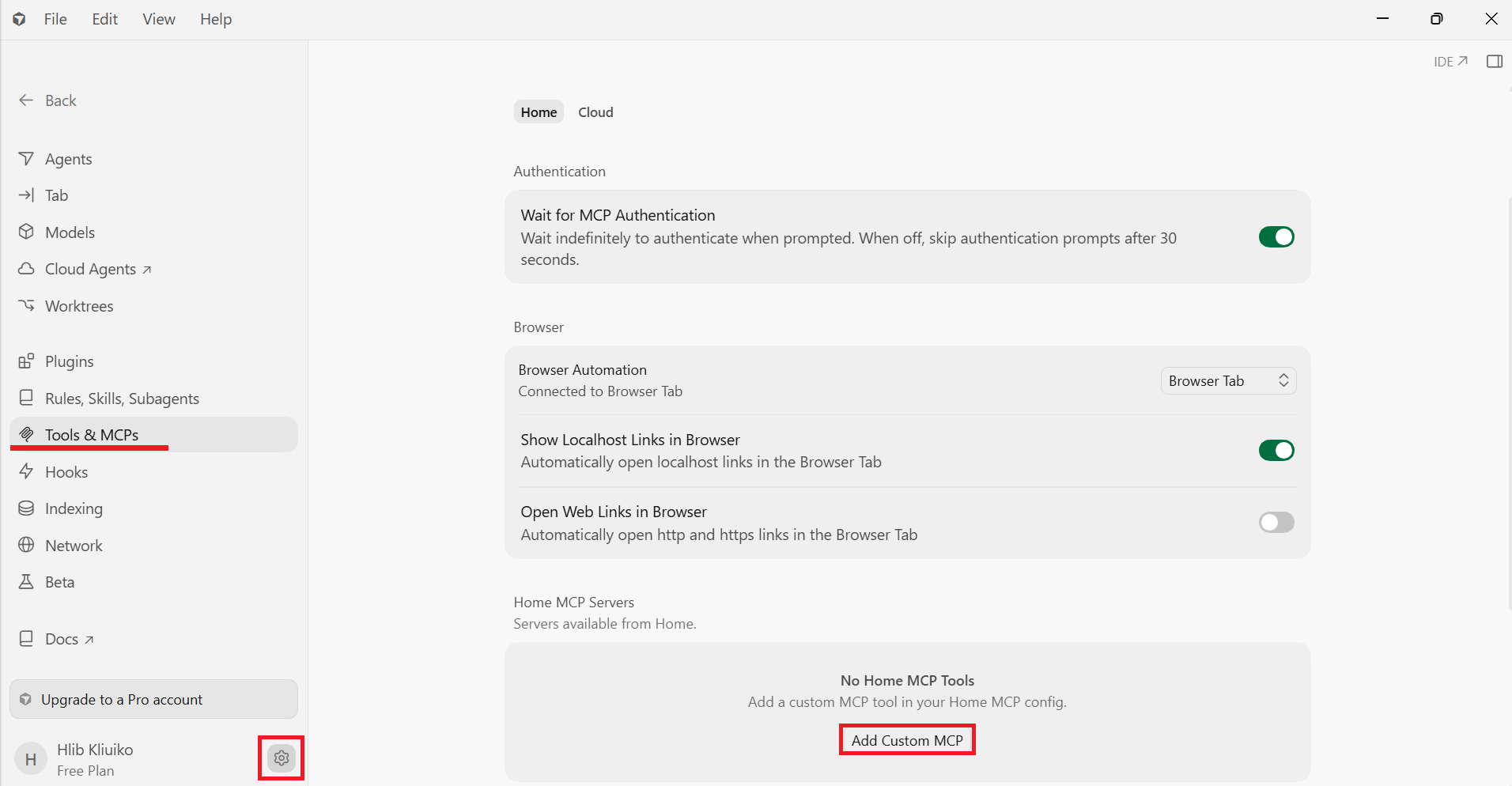Open the Network globe icon
This screenshot has height=786, width=1512.
26,545
